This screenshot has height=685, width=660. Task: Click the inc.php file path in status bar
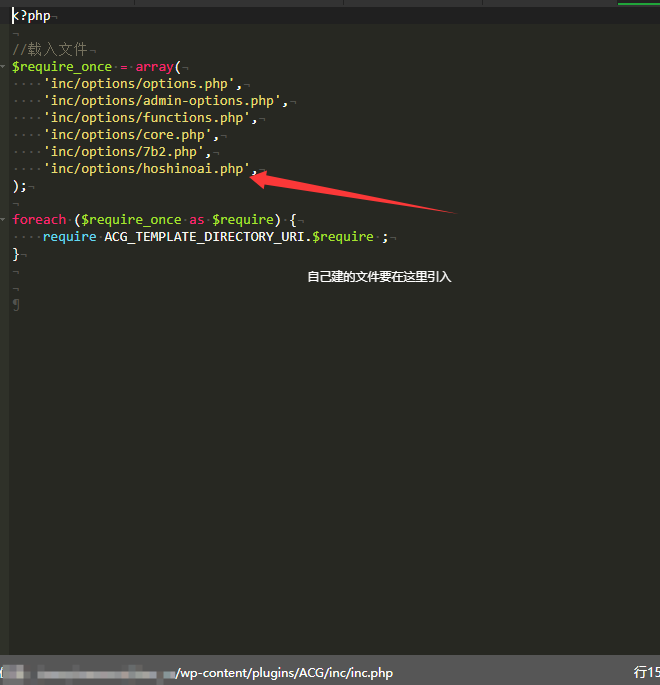pos(284,673)
